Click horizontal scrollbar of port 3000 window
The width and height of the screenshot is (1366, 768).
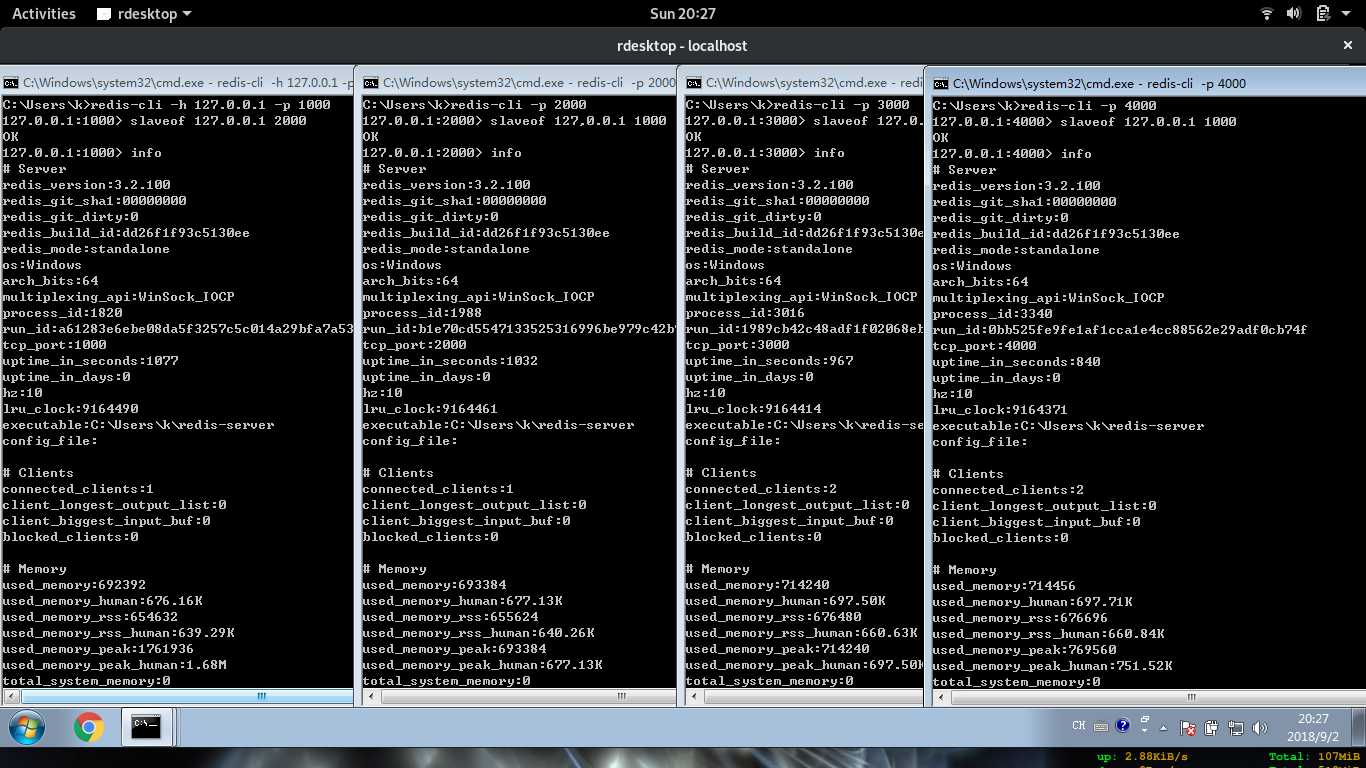804,696
